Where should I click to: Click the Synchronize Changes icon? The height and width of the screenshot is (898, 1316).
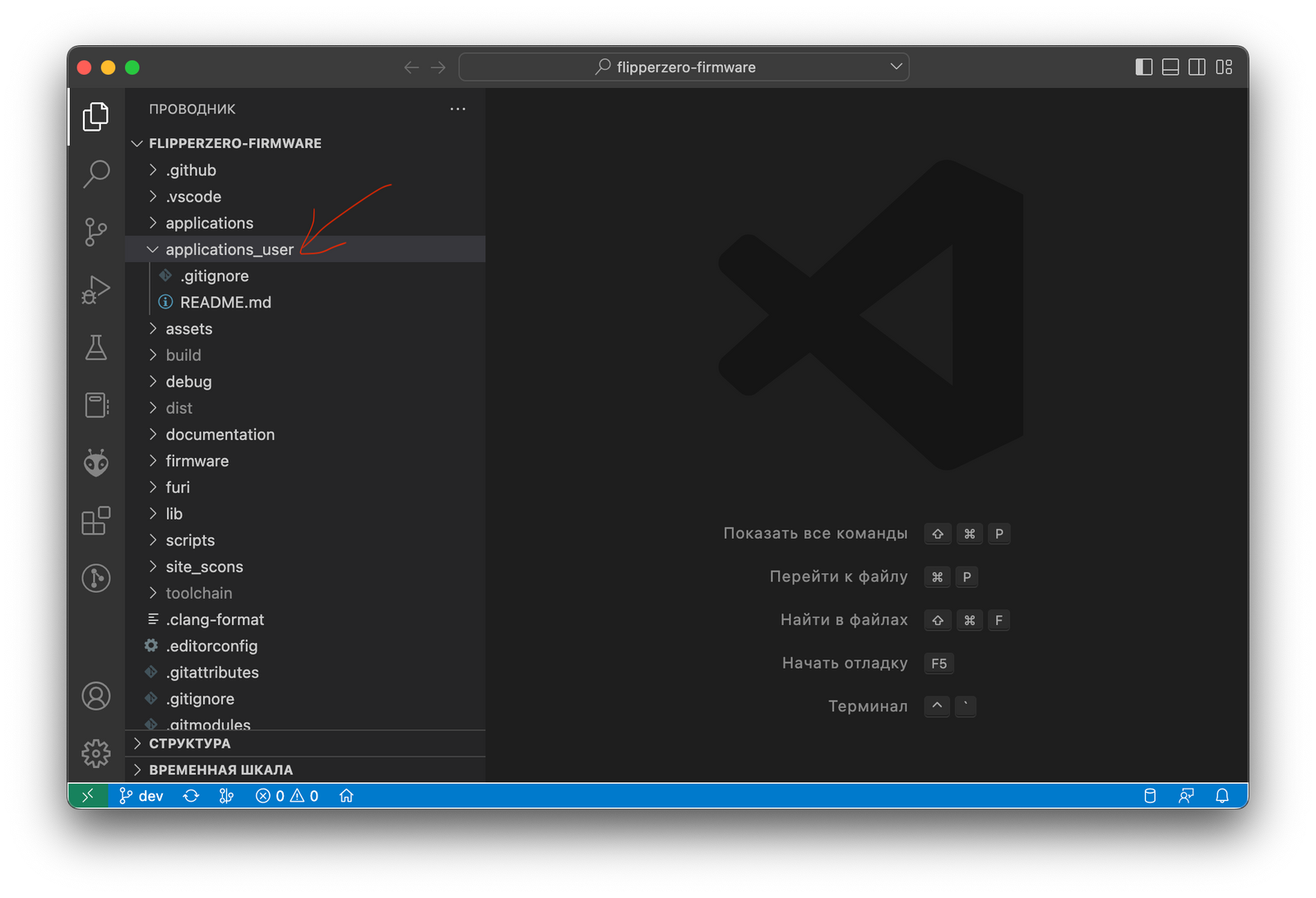191,795
